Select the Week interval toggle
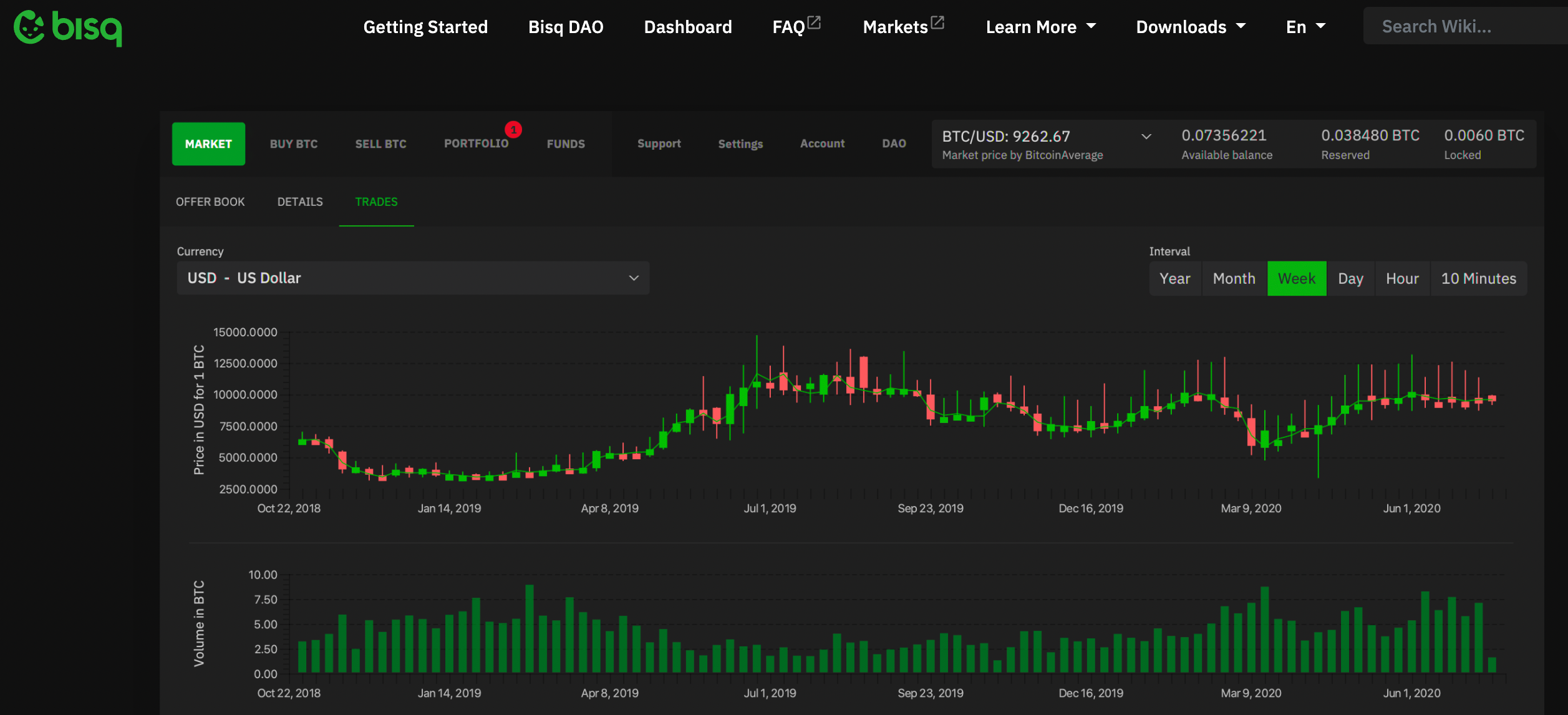Screen dimensions: 1568x715 [1296, 278]
